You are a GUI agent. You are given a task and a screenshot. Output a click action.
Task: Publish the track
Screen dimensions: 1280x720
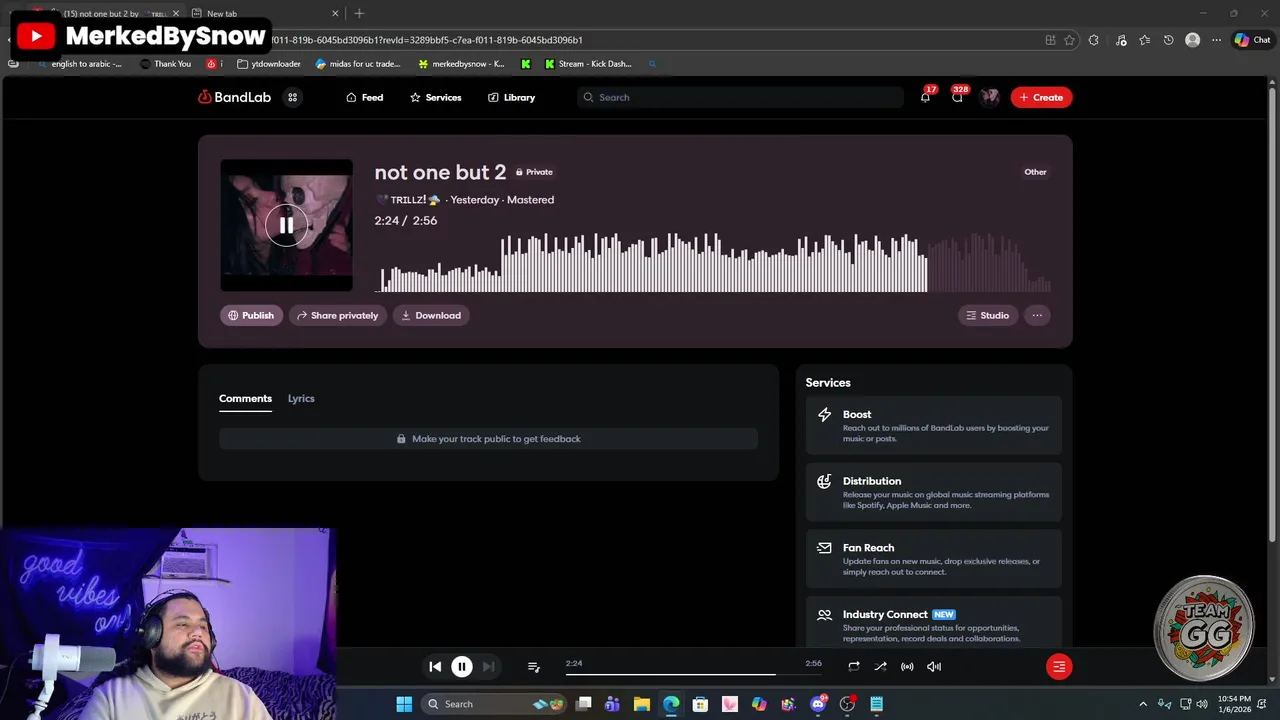click(x=251, y=315)
